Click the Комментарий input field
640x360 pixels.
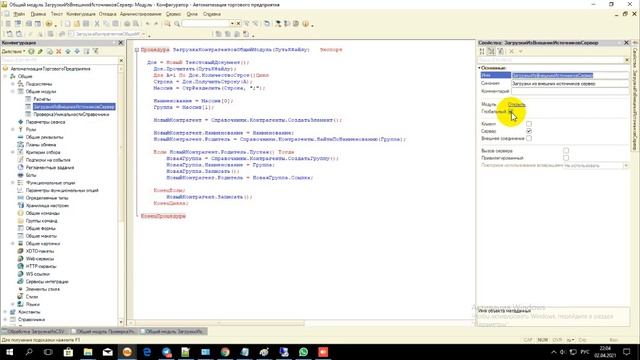tap(570, 91)
